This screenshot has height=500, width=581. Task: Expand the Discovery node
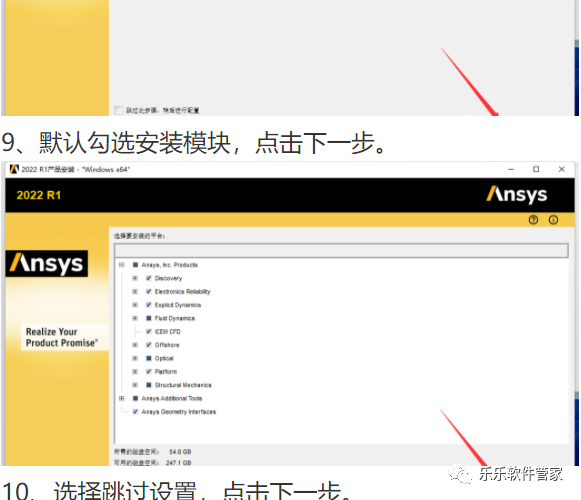coord(135,278)
